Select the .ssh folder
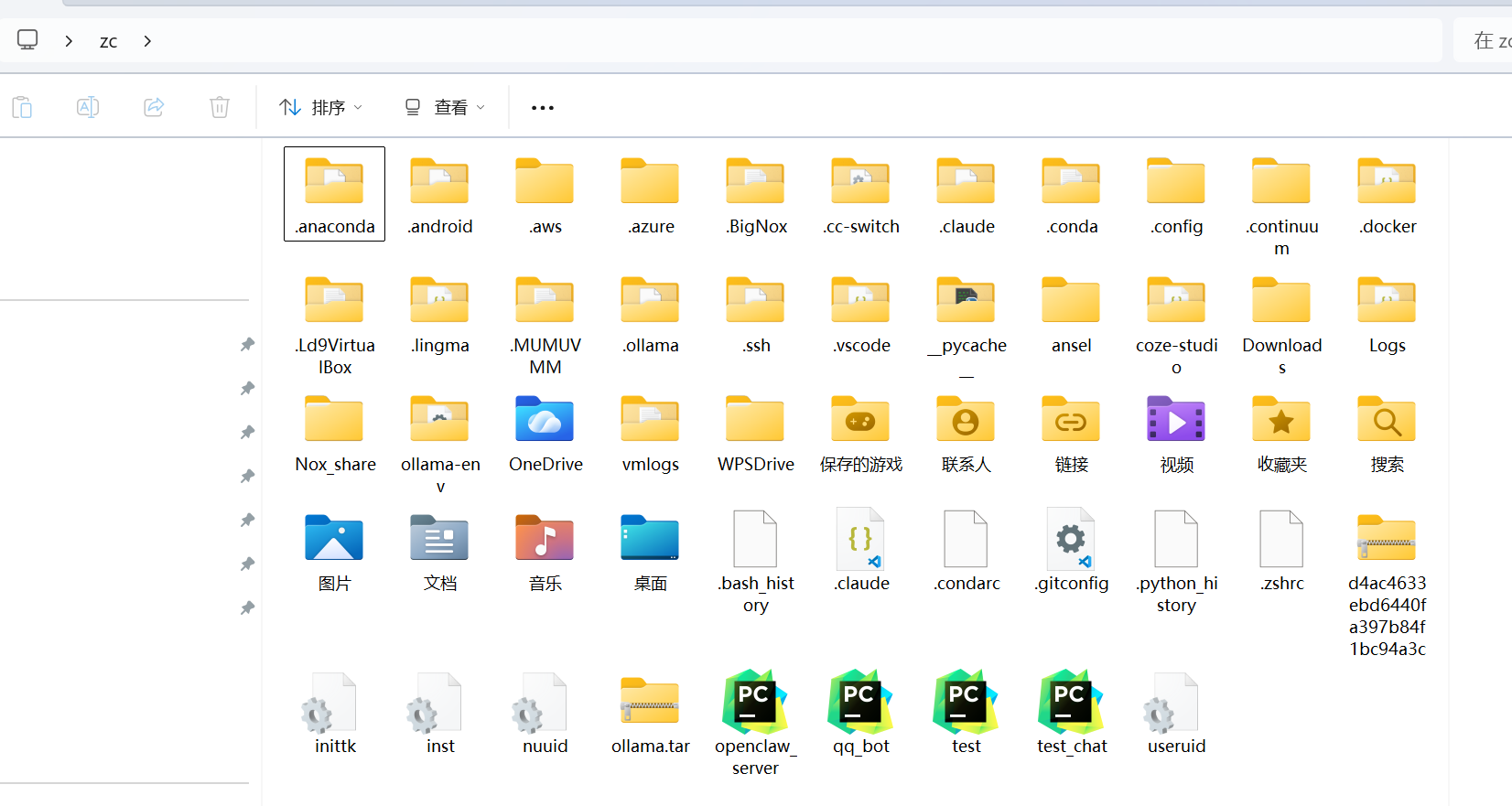This screenshot has width=1512, height=806. [x=756, y=313]
